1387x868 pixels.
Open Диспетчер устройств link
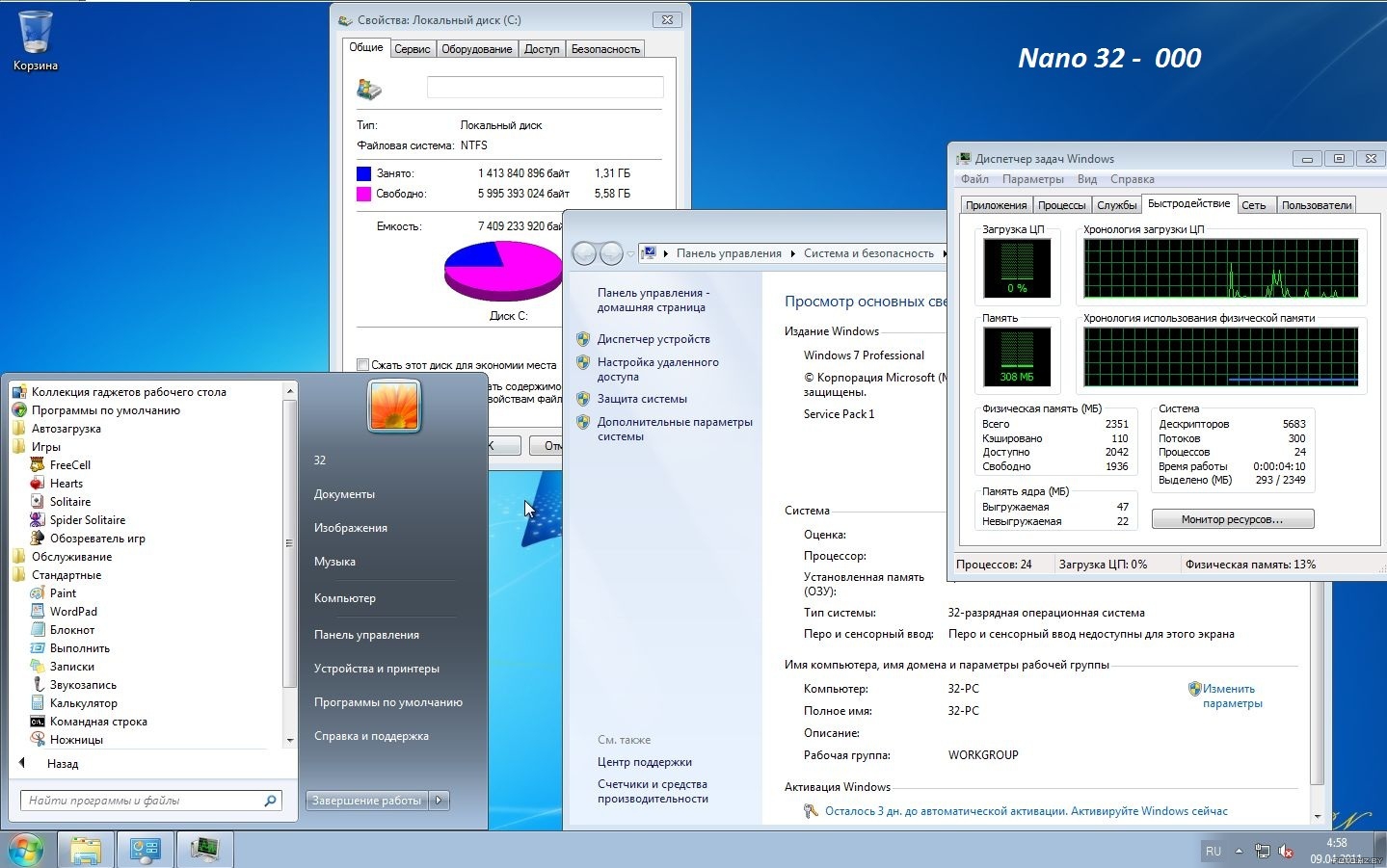tap(653, 339)
